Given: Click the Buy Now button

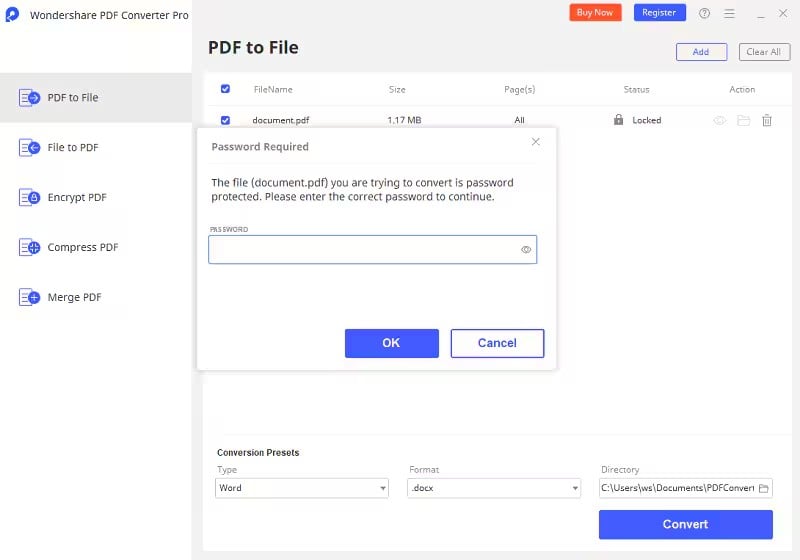Looking at the screenshot, I should 595,13.
